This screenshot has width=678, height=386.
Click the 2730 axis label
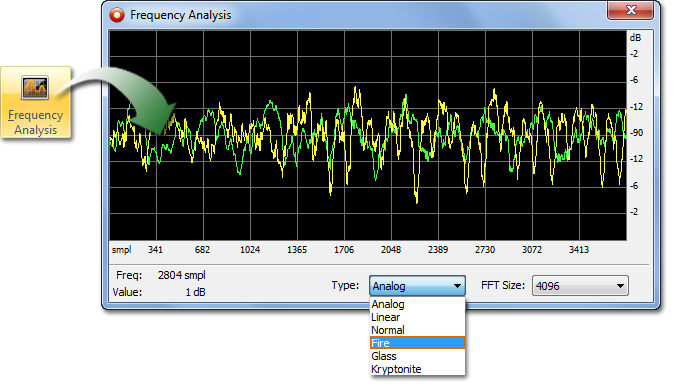pos(485,250)
